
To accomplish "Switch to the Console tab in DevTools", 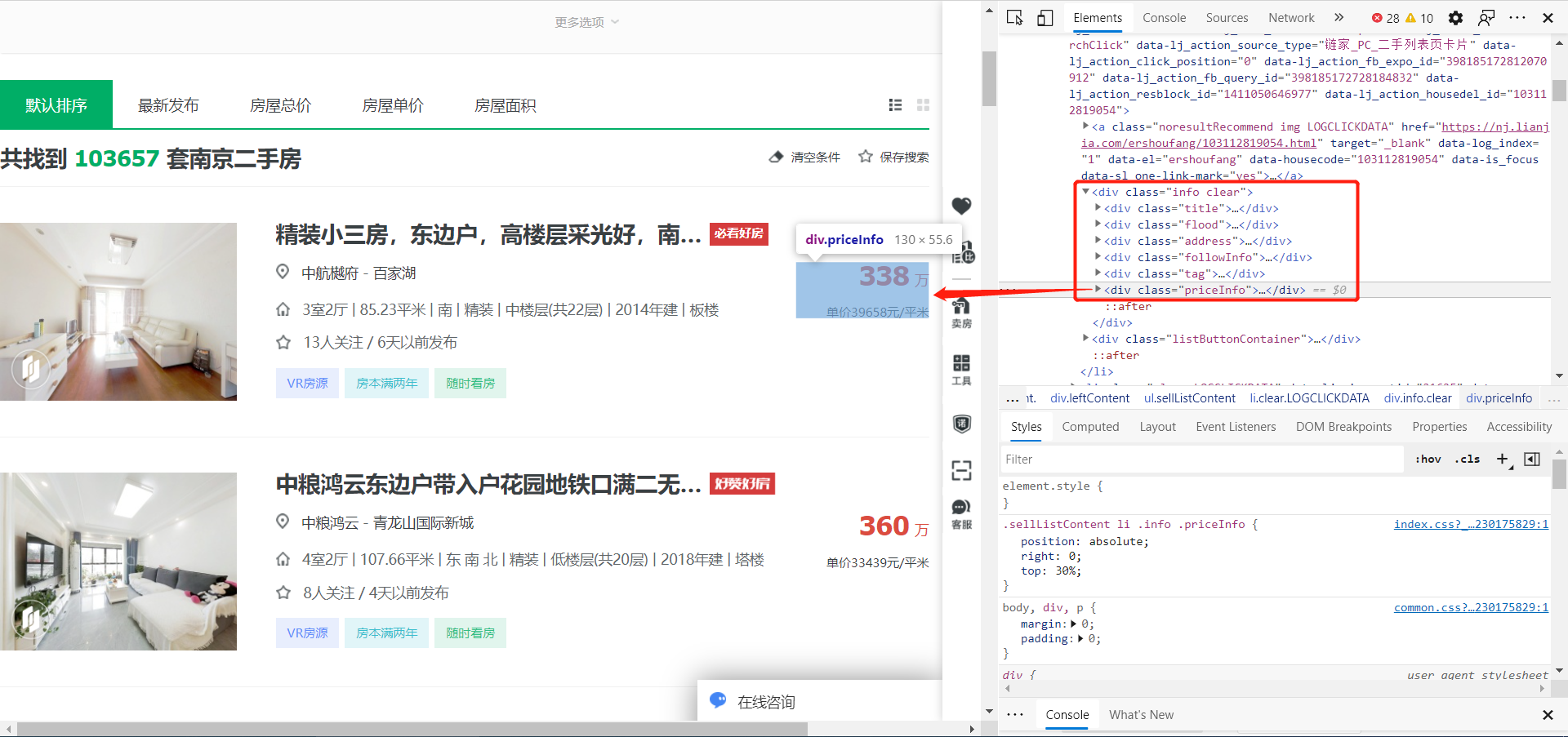I will pos(1164,18).
